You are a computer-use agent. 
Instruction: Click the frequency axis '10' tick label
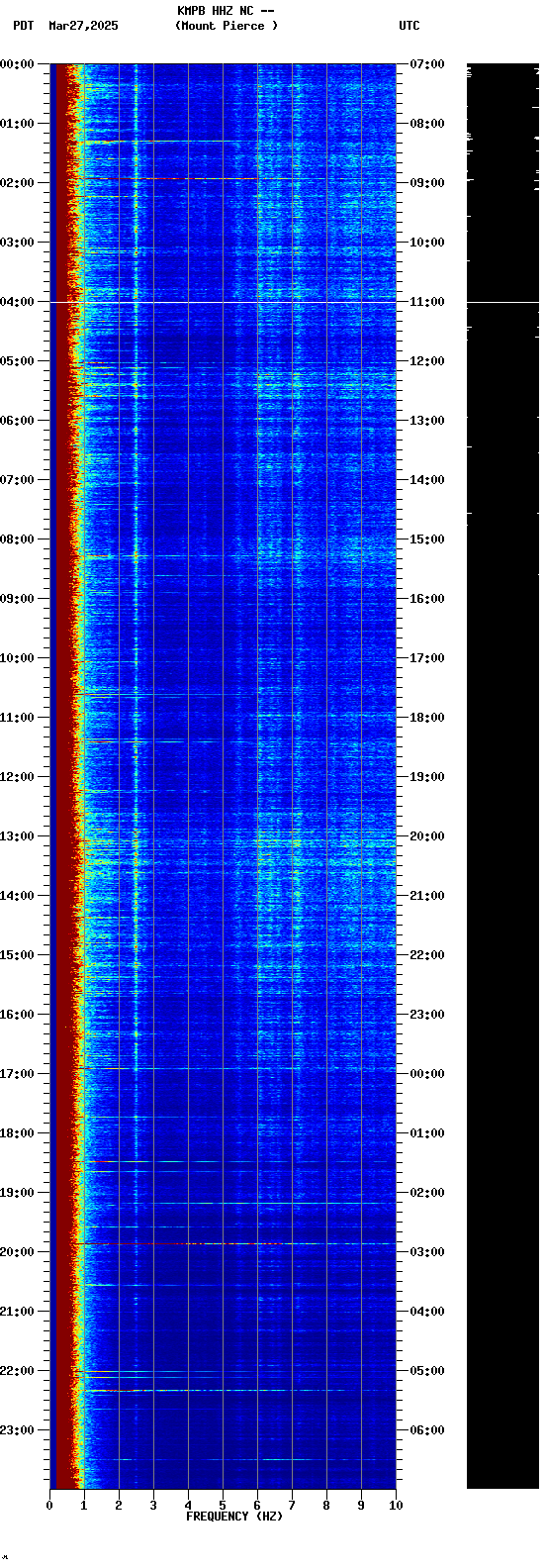pyautogui.click(x=396, y=1506)
